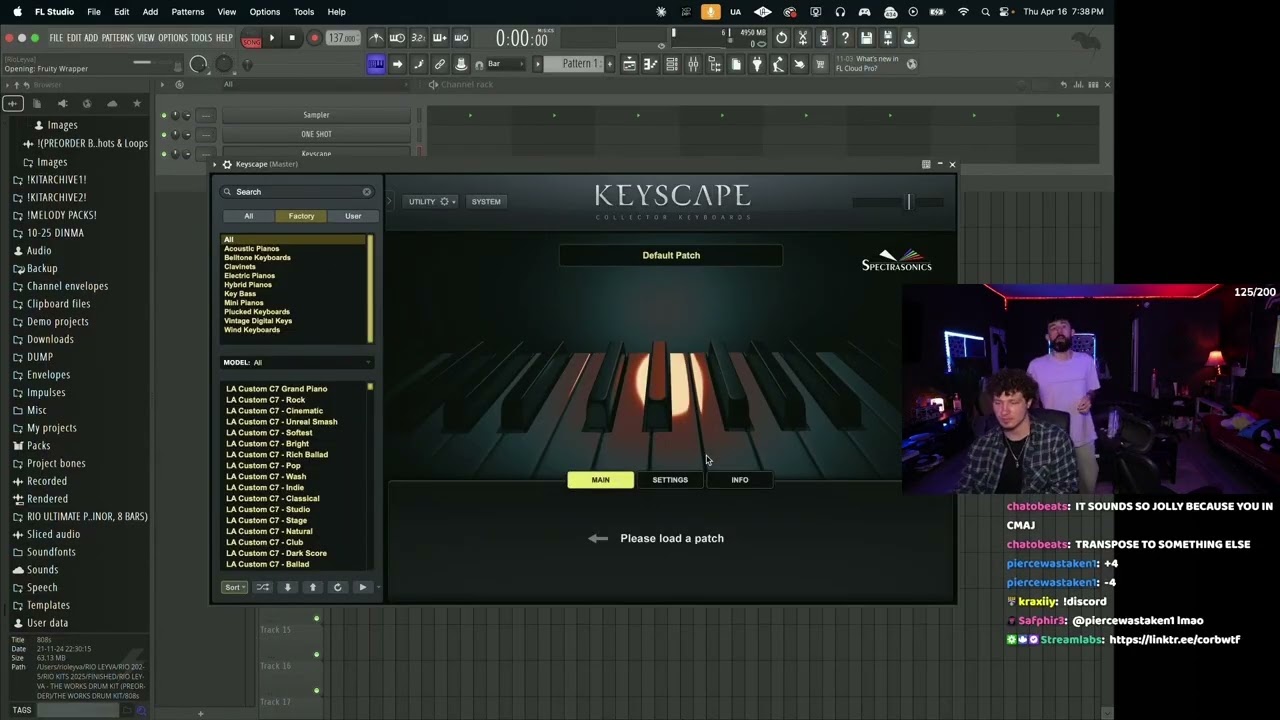The height and width of the screenshot is (720, 1280).
Task: Open the MODEL filter dropdown
Action: [297, 362]
